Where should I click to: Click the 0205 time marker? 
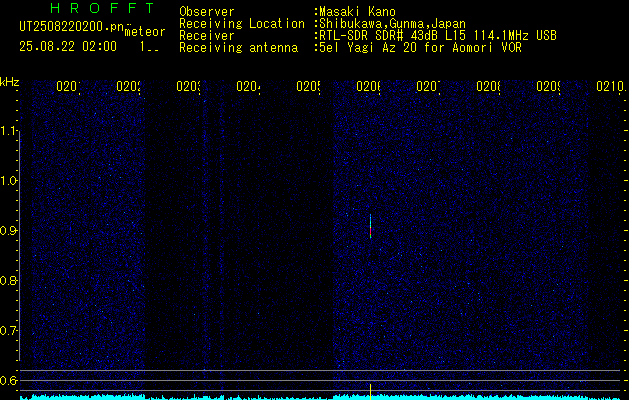[x=308, y=86]
